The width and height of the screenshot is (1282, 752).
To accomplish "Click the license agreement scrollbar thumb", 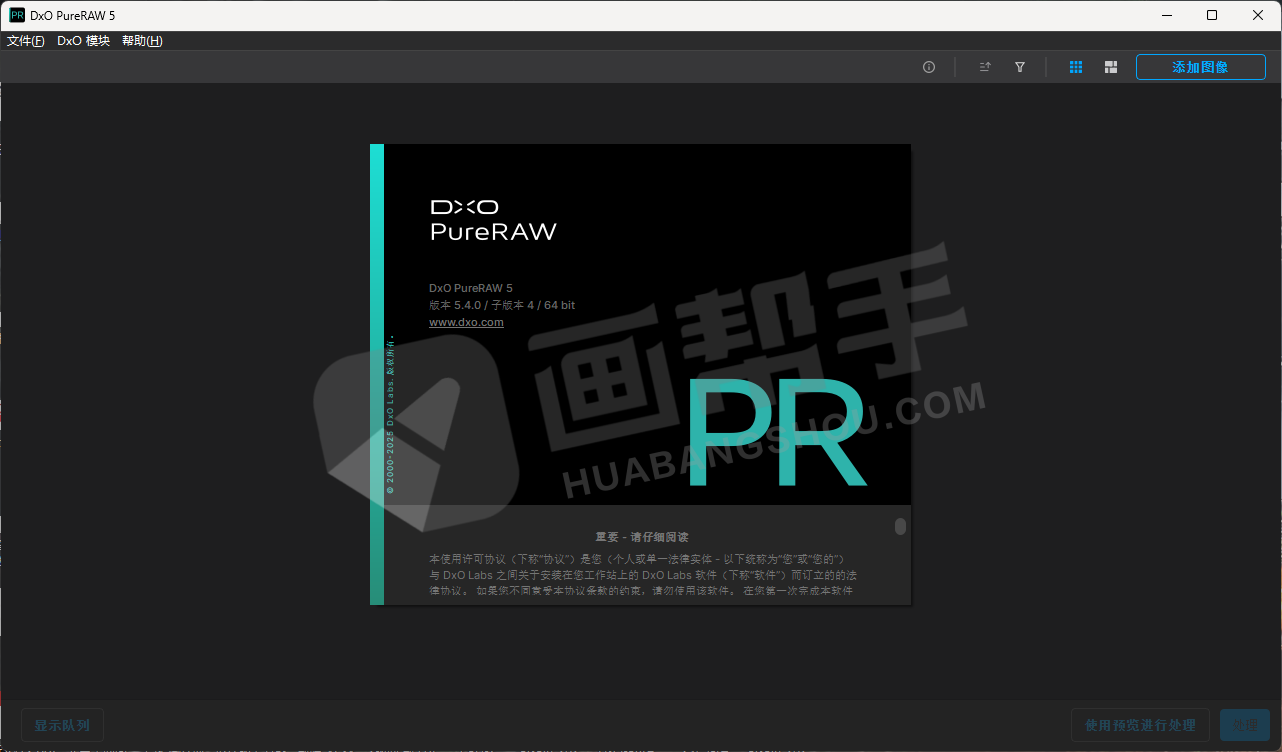I will [x=900, y=526].
